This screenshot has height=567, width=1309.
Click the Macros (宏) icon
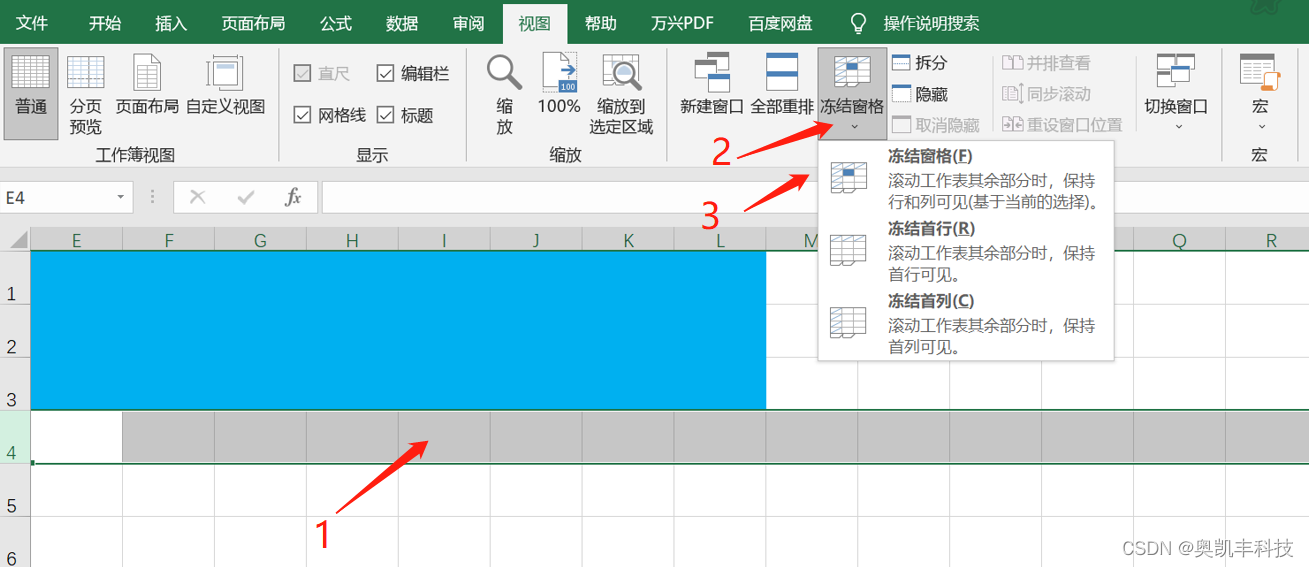(x=1259, y=71)
